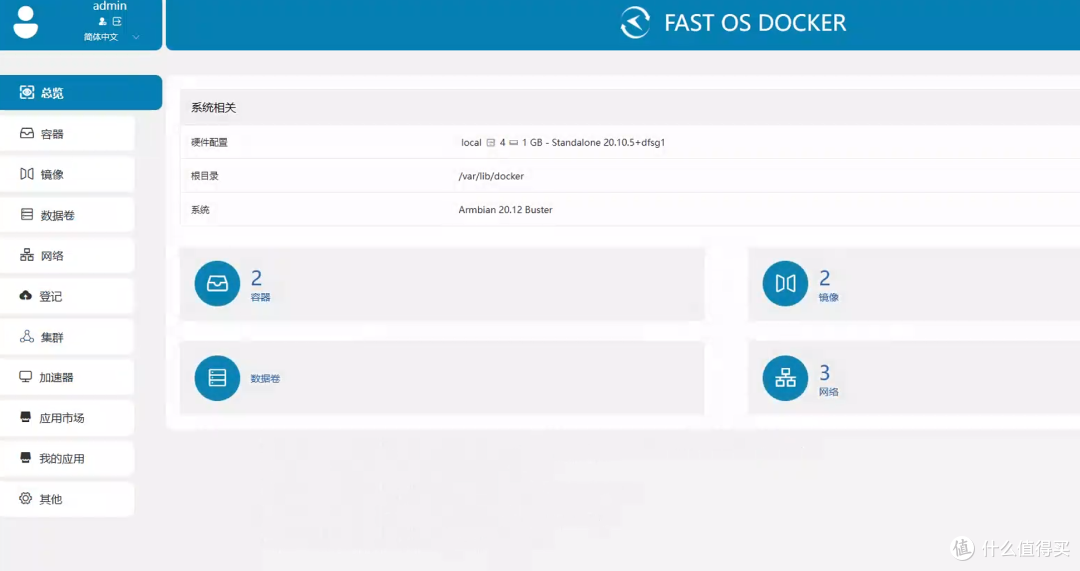1080x571 pixels.
Task: Click the Armbian 20.12 Buster value
Action: pyautogui.click(x=506, y=209)
